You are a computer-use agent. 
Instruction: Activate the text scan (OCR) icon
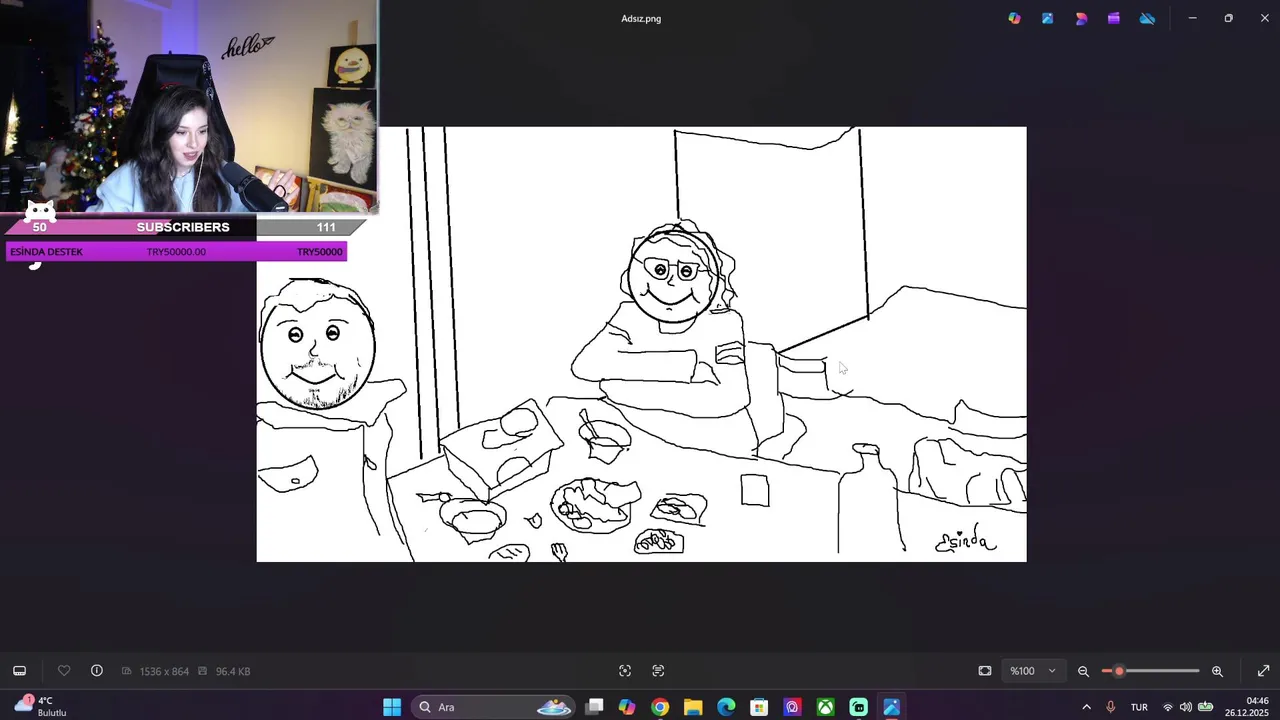[658, 671]
